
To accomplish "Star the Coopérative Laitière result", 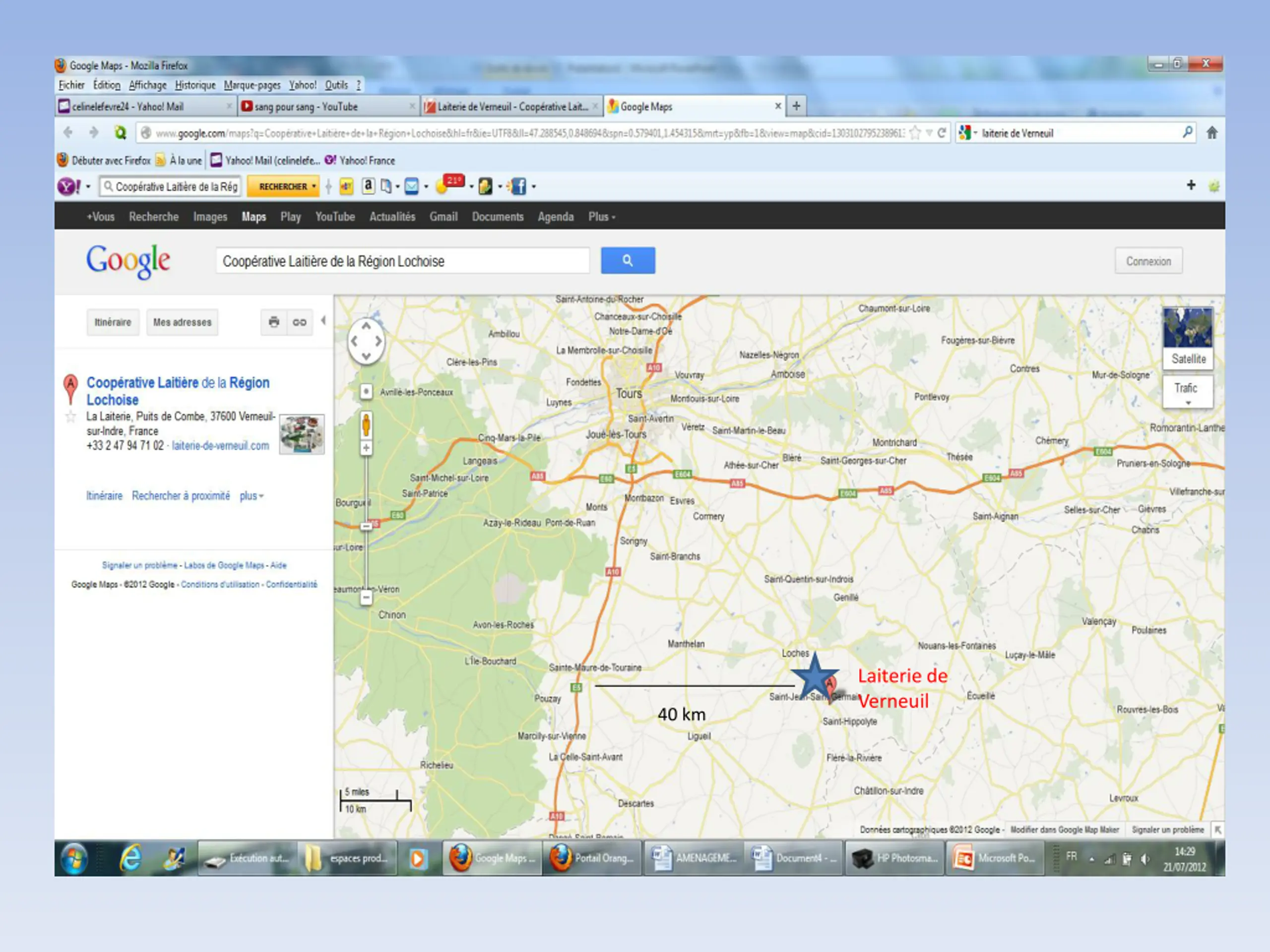I will (70, 417).
